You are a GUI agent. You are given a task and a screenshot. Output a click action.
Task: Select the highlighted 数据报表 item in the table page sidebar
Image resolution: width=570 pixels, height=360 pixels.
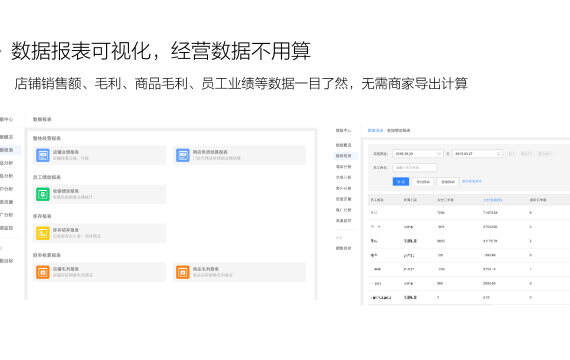coord(344,156)
